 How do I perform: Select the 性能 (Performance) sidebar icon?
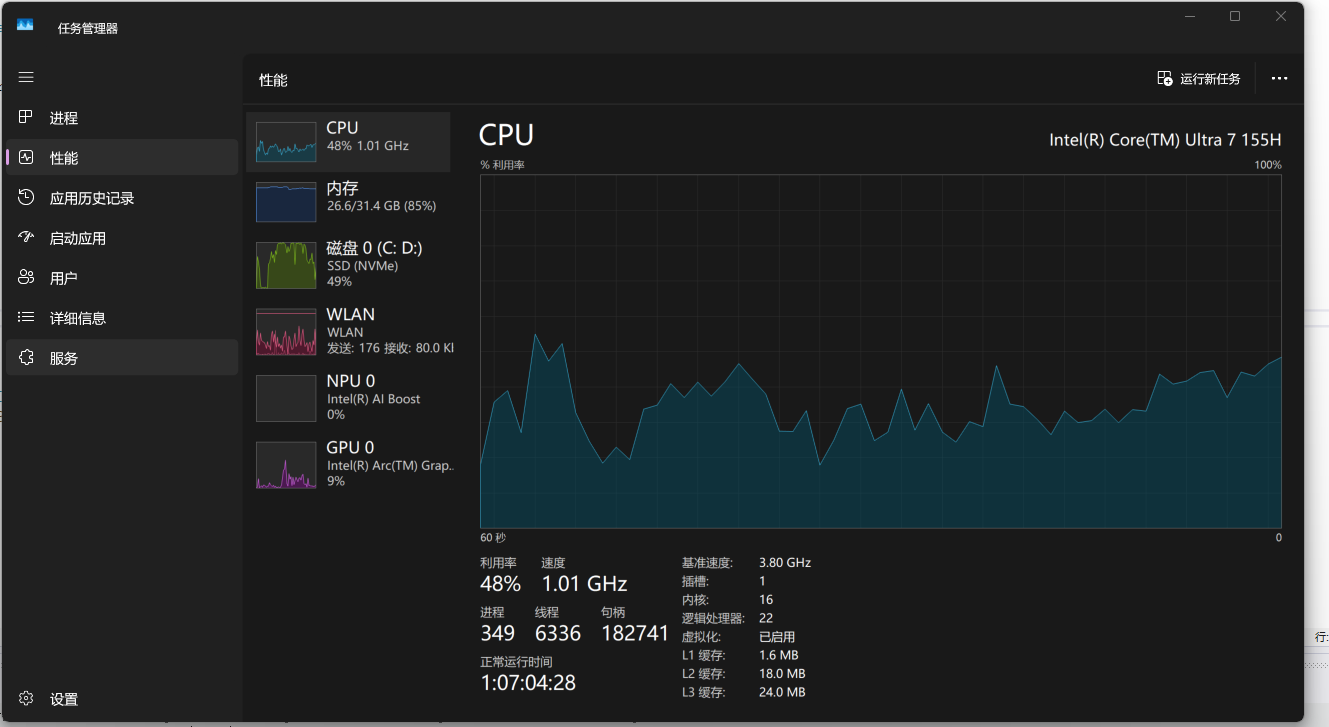27,158
